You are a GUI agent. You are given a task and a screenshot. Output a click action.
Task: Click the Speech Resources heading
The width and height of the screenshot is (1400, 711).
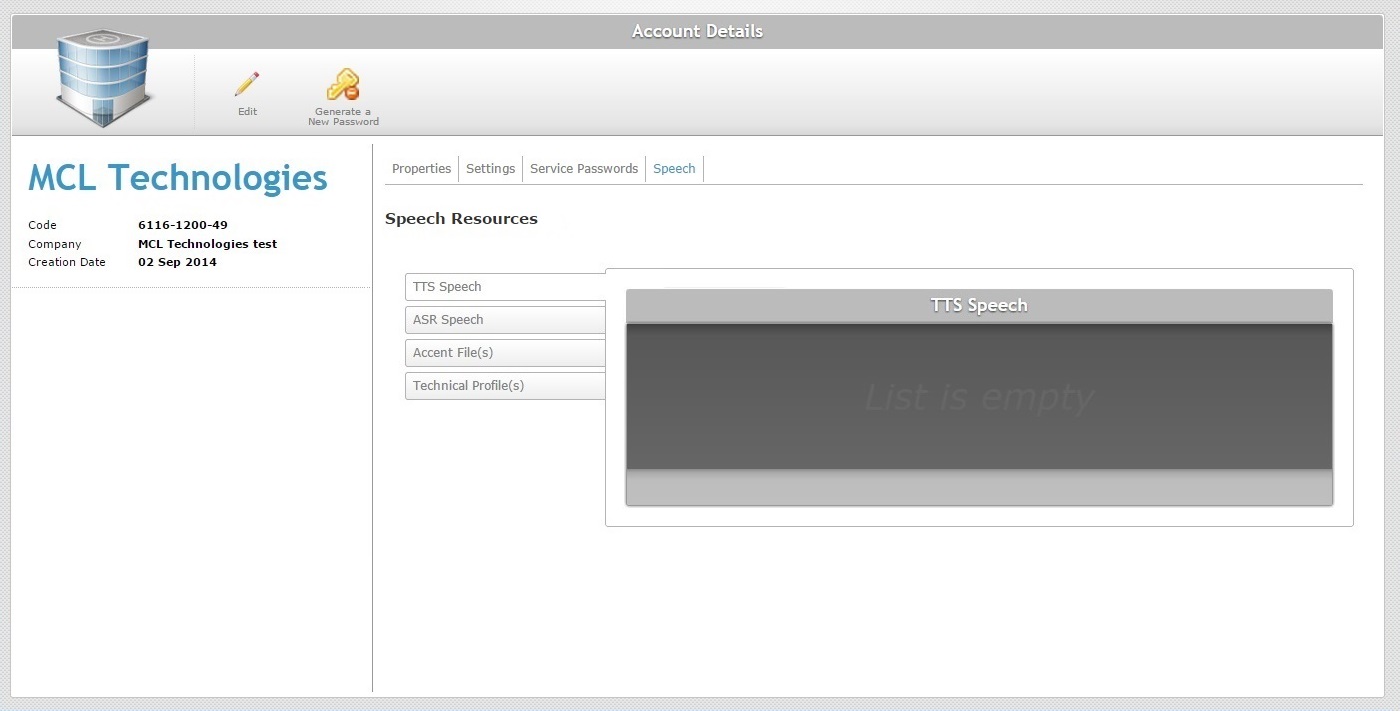461,219
